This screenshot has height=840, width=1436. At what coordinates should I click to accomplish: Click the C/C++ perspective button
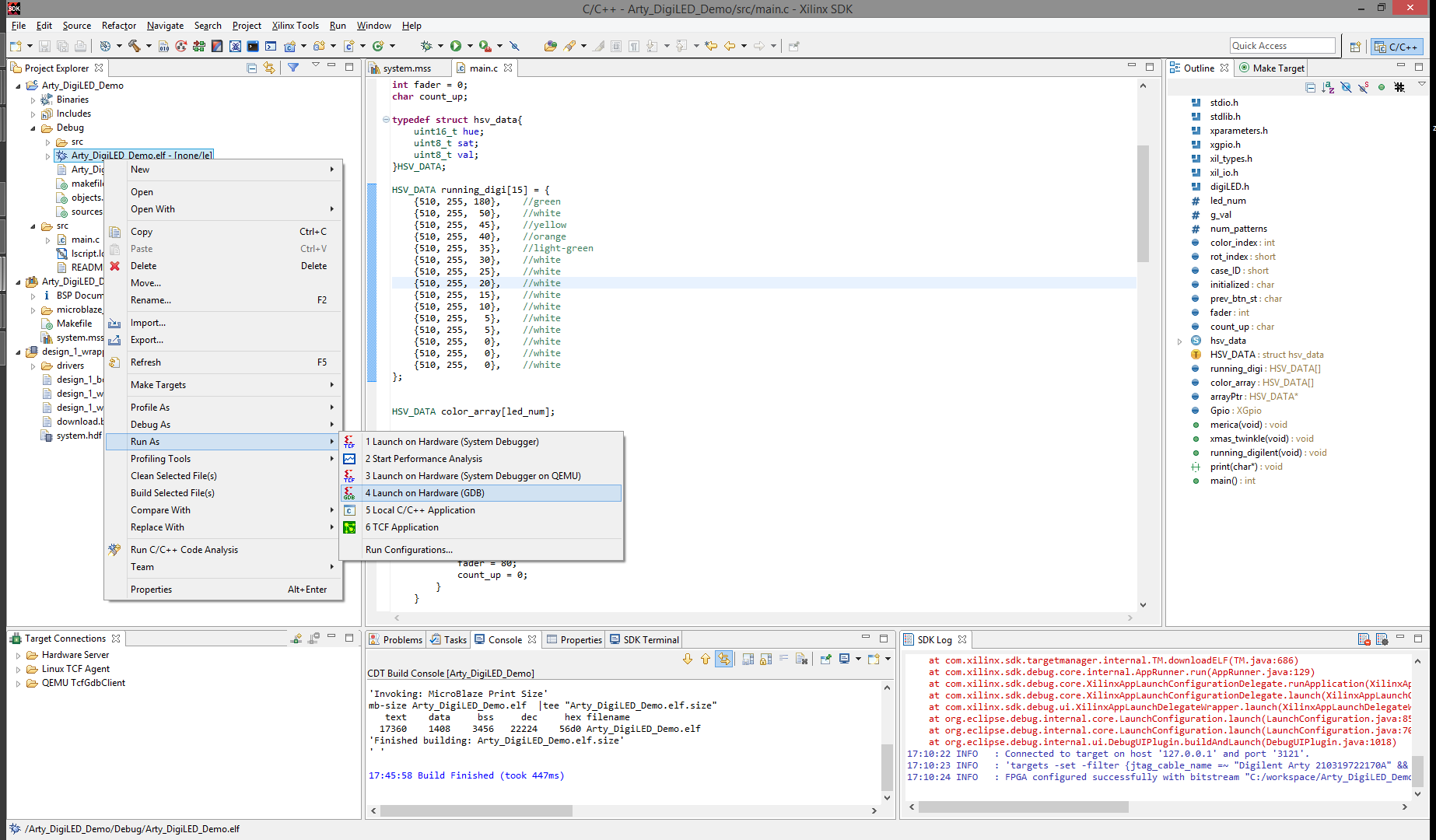[x=1397, y=47]
